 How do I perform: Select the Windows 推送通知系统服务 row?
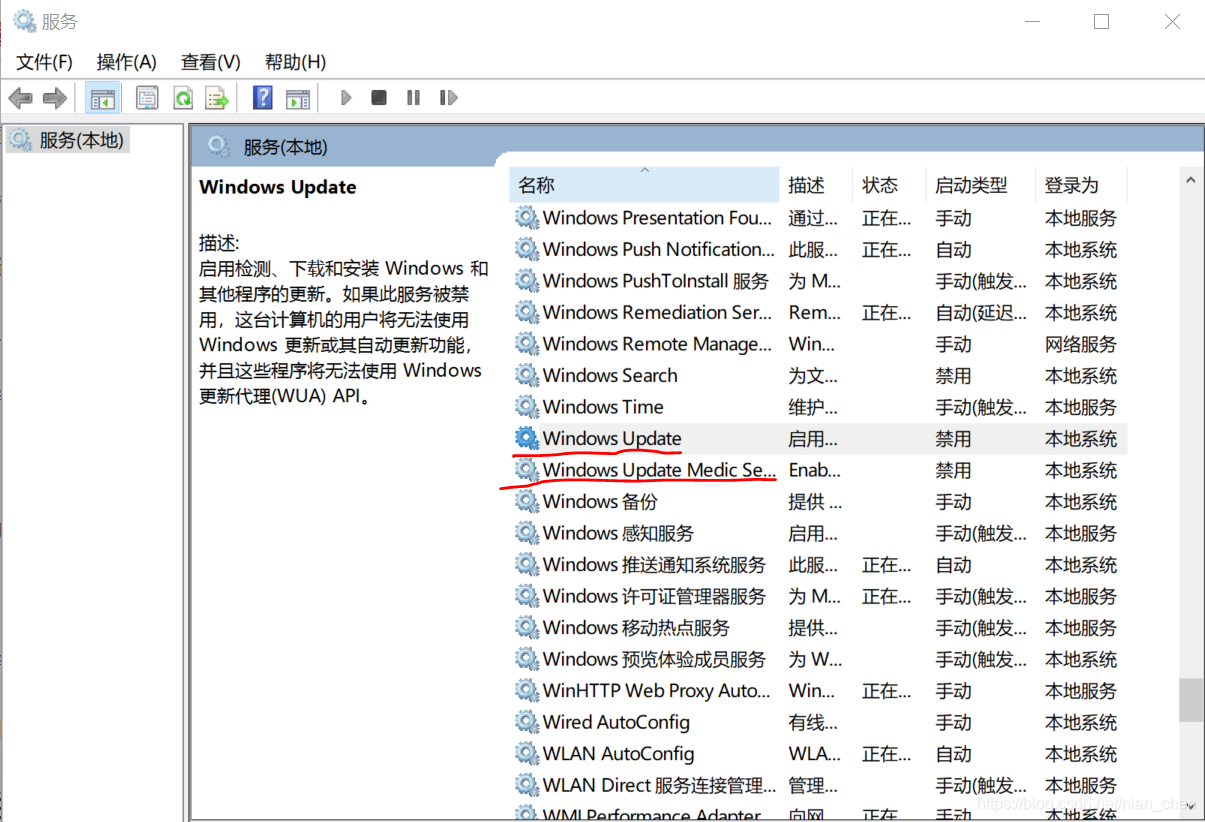tap(819, 564)
